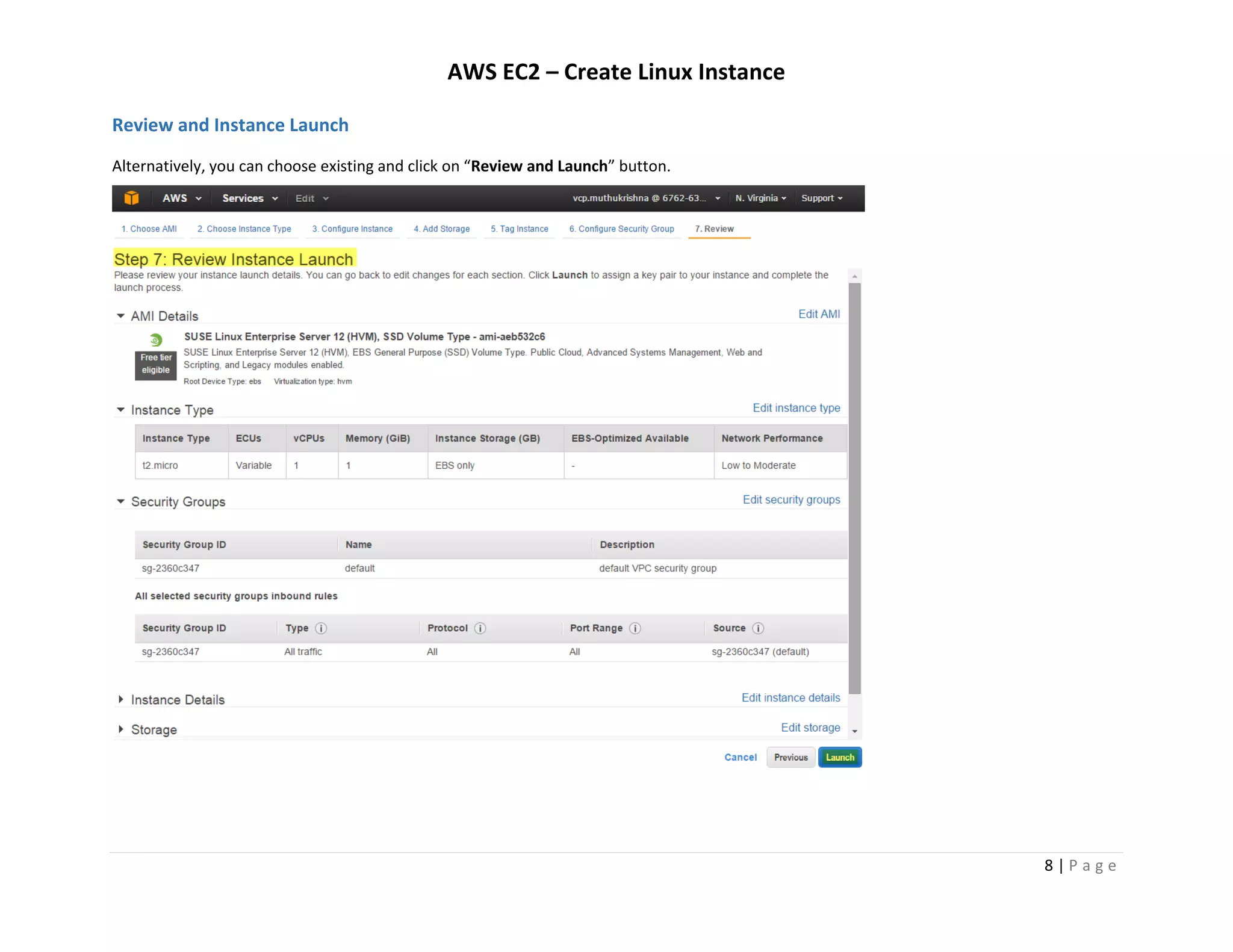Click the scrollbar down arrow
This screenshot has width=1233, height=952.
tap(854, 731)
